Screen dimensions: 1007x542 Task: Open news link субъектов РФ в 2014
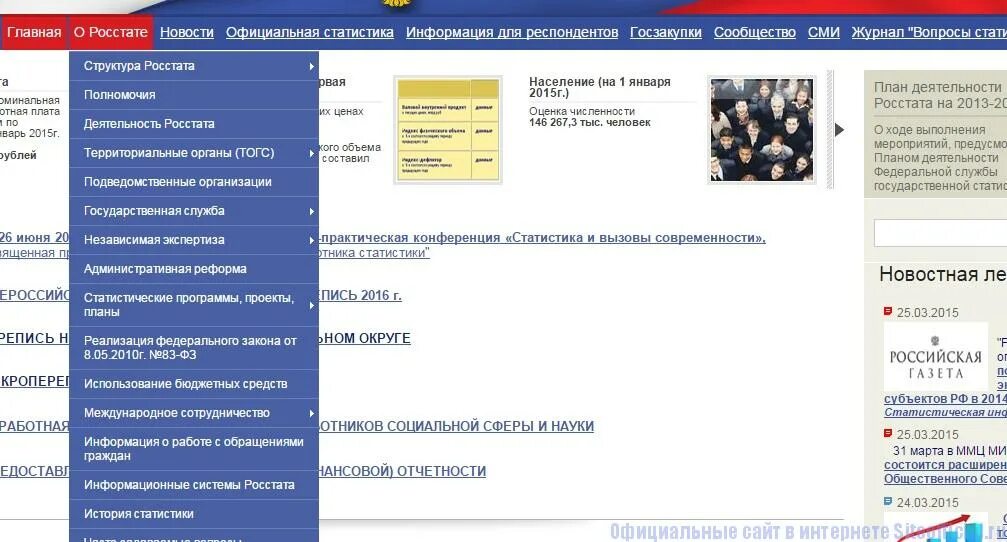945,399
